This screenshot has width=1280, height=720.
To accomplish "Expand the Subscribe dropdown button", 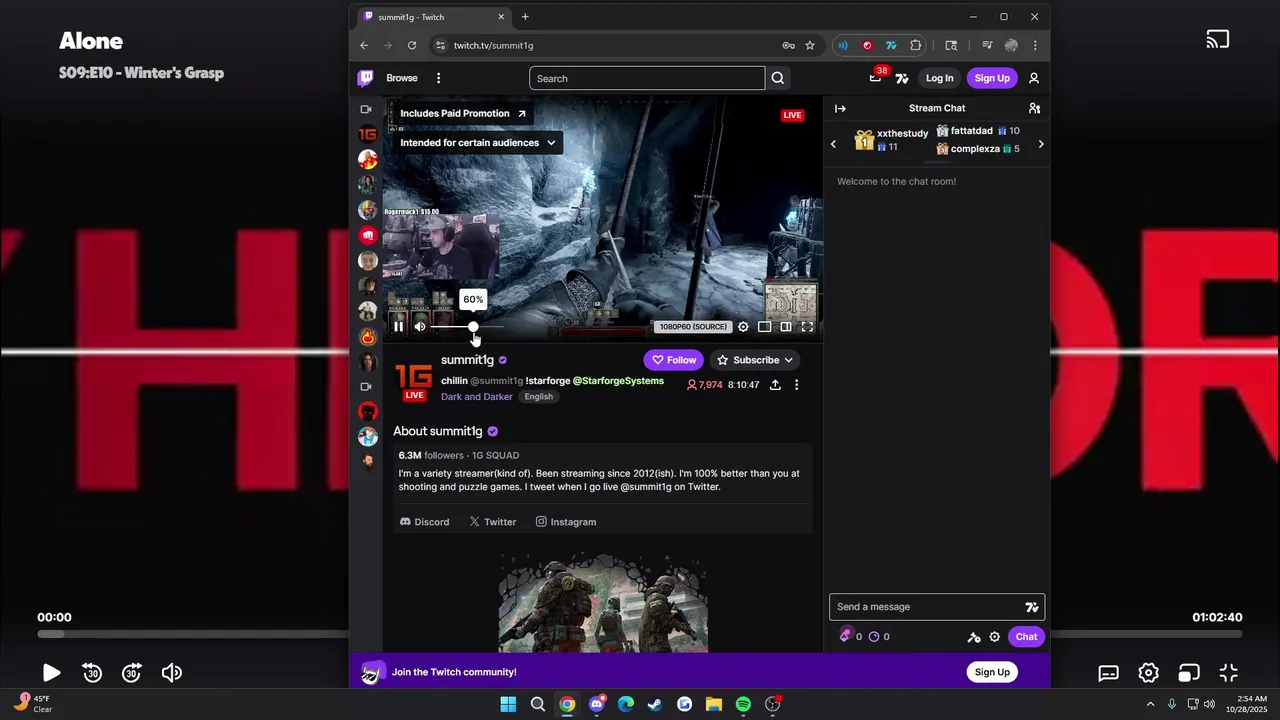I will click(x=755, y=360).
